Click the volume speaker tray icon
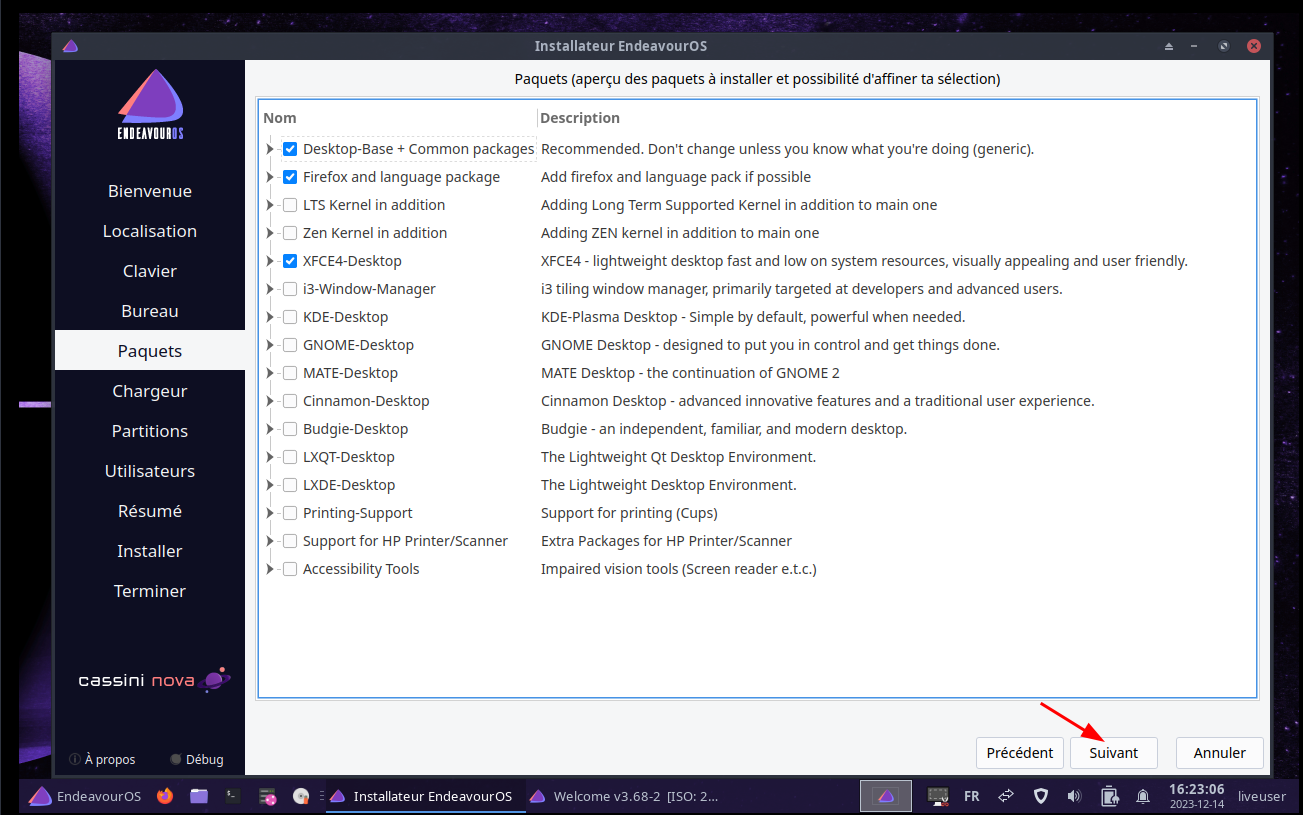 [1074, 796]
